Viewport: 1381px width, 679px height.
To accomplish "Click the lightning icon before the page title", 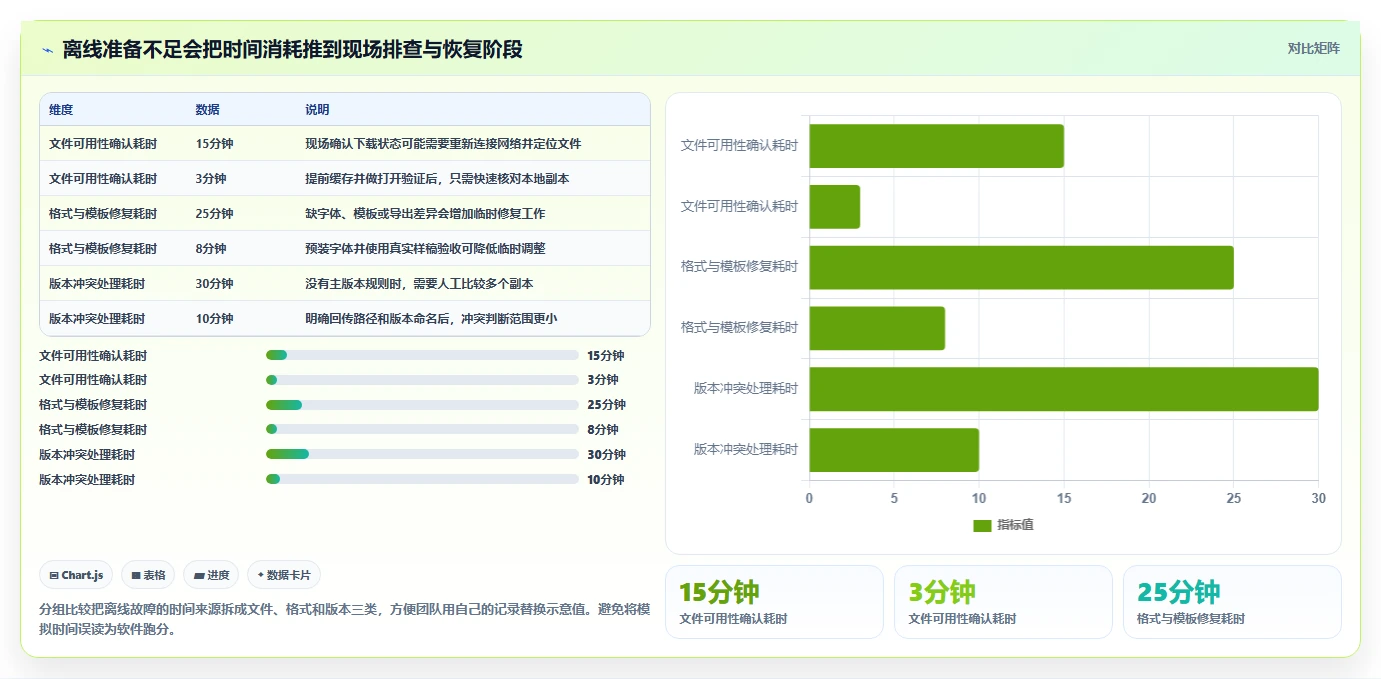I will (48, 50).
